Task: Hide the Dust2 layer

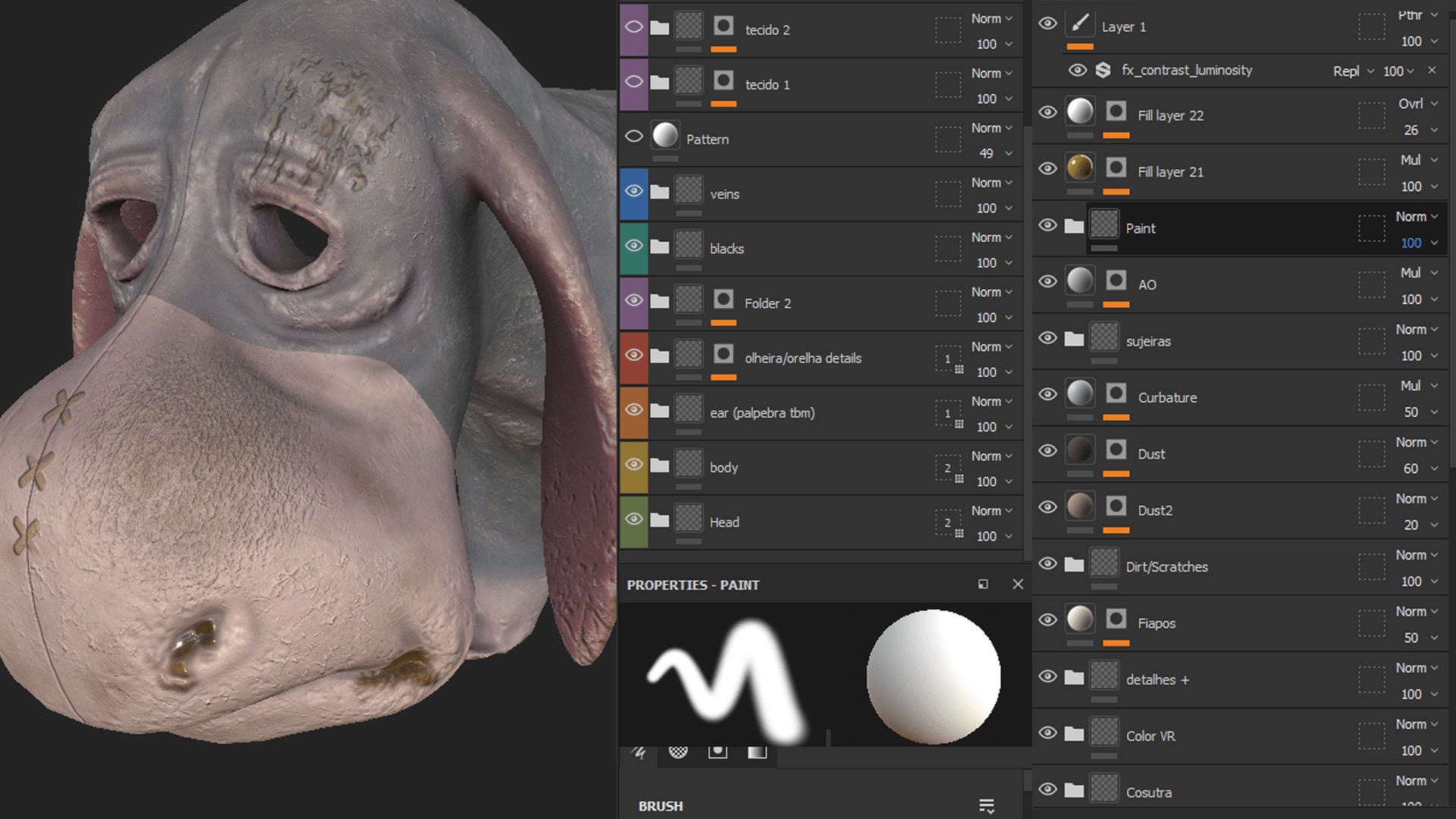Action: pyautogui.click(x=1047, y=507)
